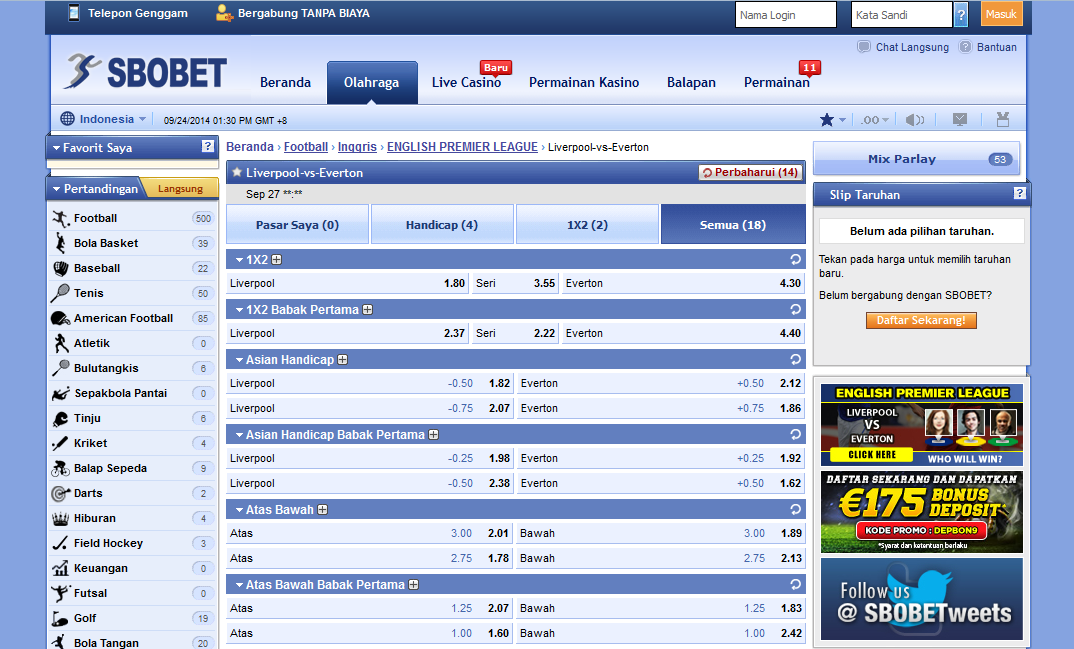Click the Hiburan crown icon
Screen dimensions: 1074x649
tap(60, 518)
